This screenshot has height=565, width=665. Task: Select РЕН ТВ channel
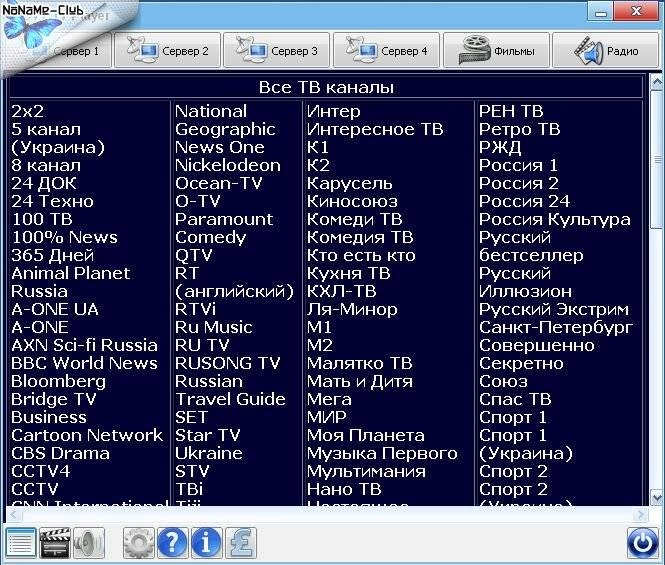point(511,112)
